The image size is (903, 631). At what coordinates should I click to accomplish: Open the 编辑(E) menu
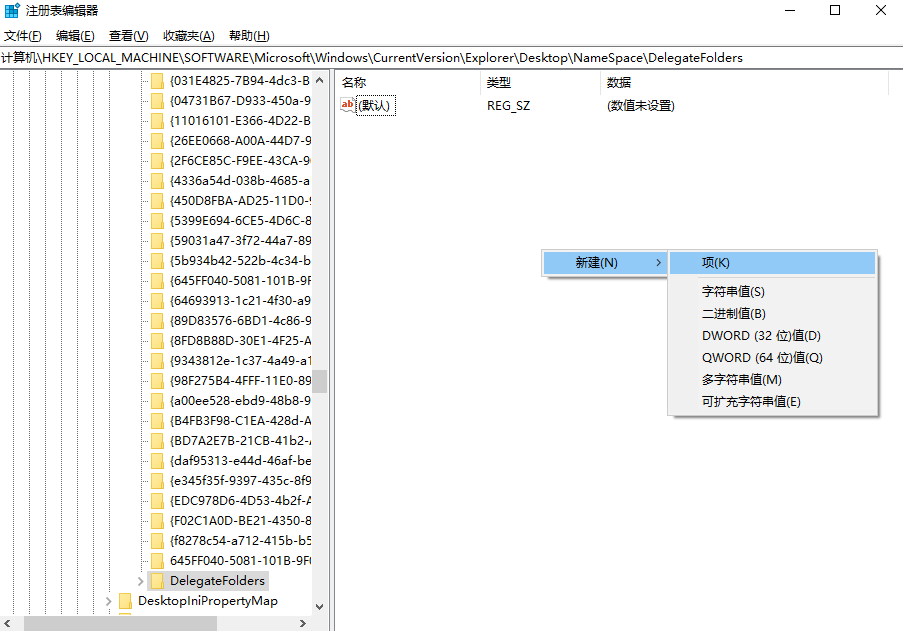pyautogui.click(x=75, y=36)
